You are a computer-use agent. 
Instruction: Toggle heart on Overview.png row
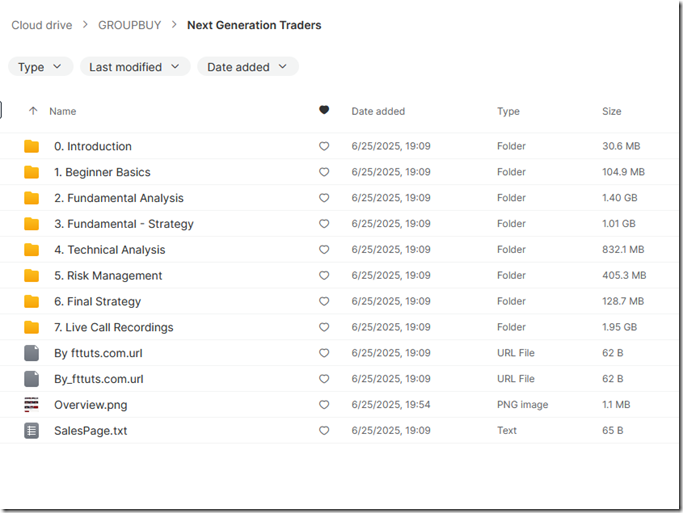coord(324,405)
